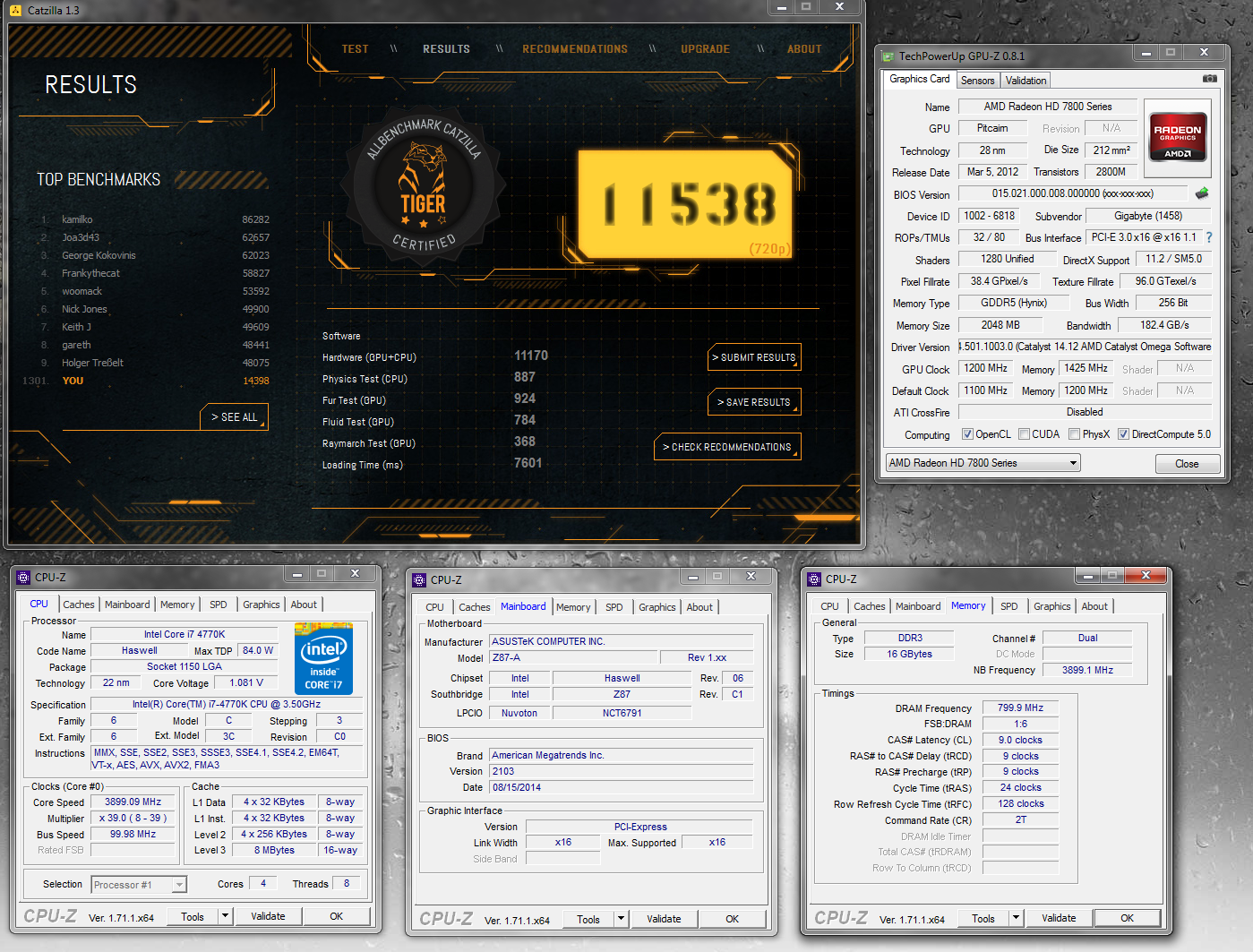Click the SAVE RESULTS button
The height and width of the screenshot is (952, 1253).
click(x=754, y=402)
